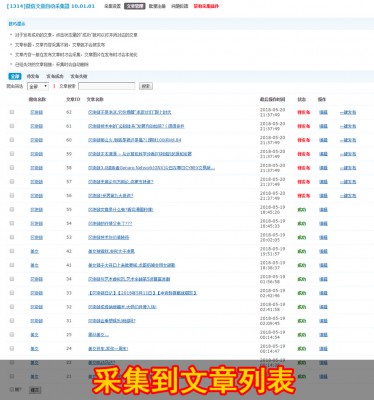Open the title link of article ID 58

click(x=151, y=168)
